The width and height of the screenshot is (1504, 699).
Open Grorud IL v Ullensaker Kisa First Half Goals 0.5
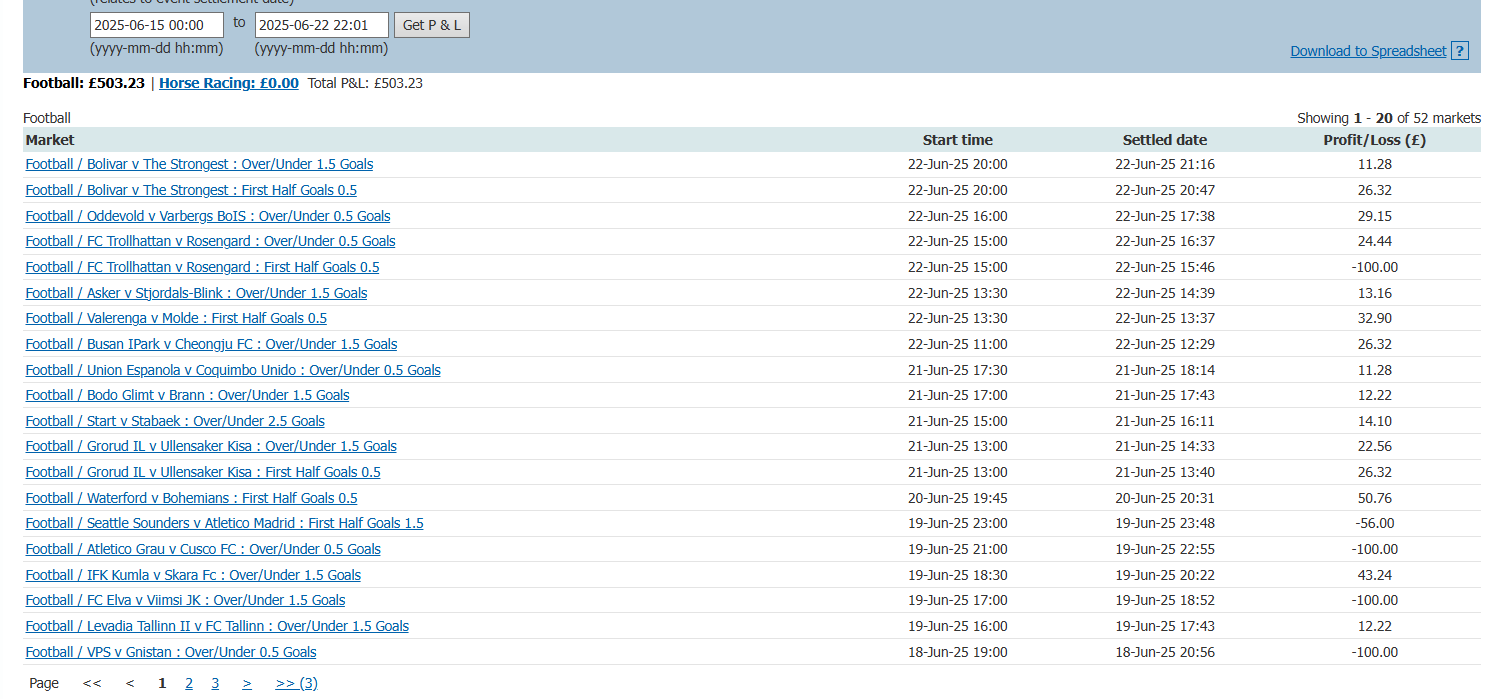tap(203, 472)
